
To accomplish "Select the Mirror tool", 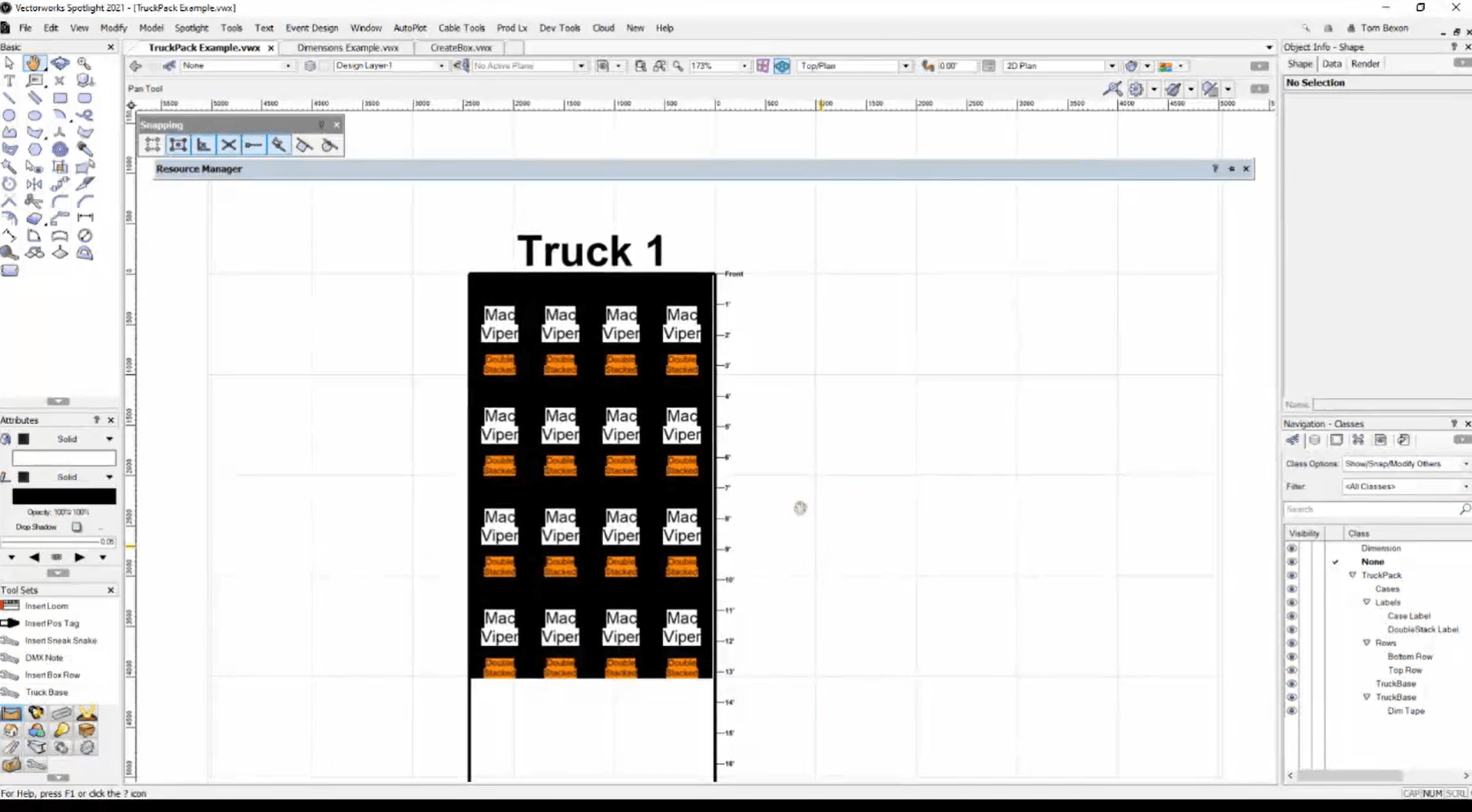I will pyautogui.click(x=35, y=184).
